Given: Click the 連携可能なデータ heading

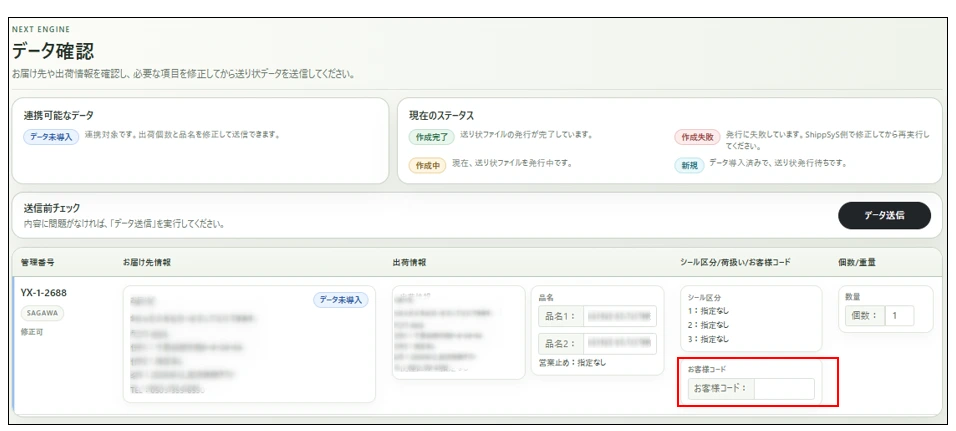Looking at the screenshot, I should pos(59,115).
